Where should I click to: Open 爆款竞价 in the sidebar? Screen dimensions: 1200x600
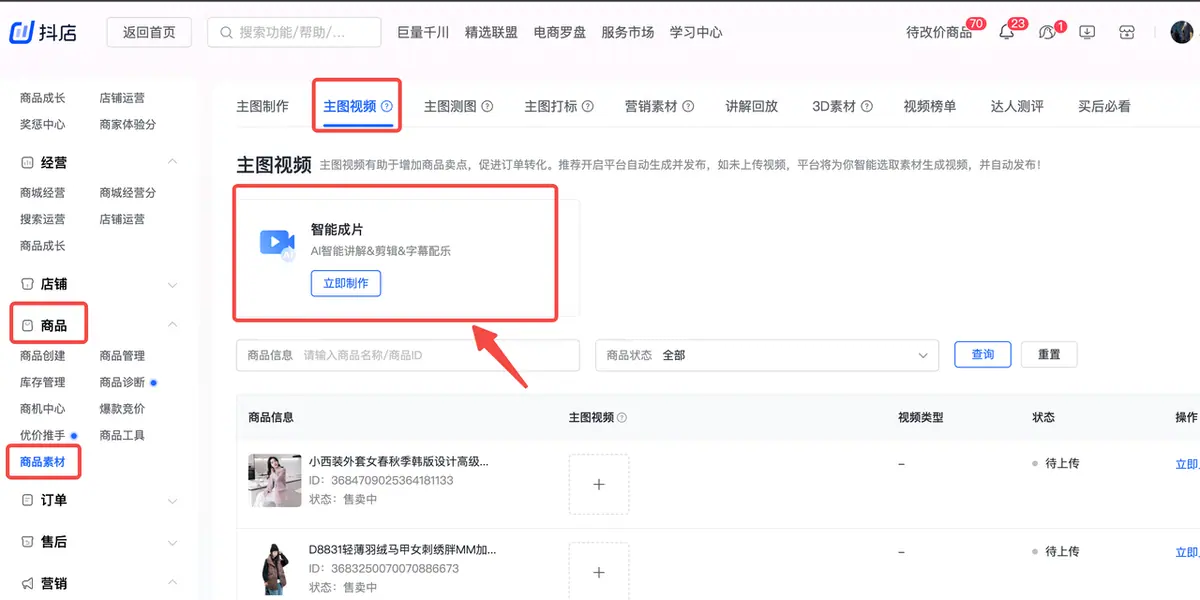(x=122, y=409)
